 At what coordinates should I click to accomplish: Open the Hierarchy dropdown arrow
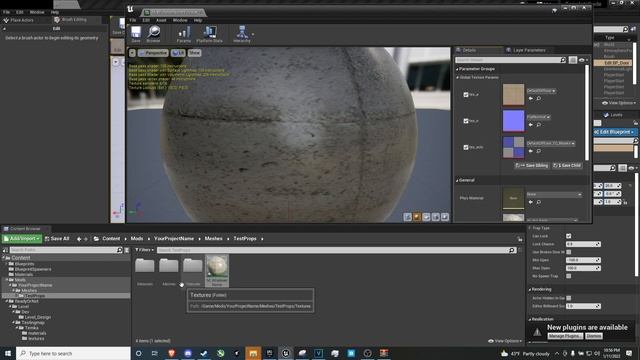(253, 34)
